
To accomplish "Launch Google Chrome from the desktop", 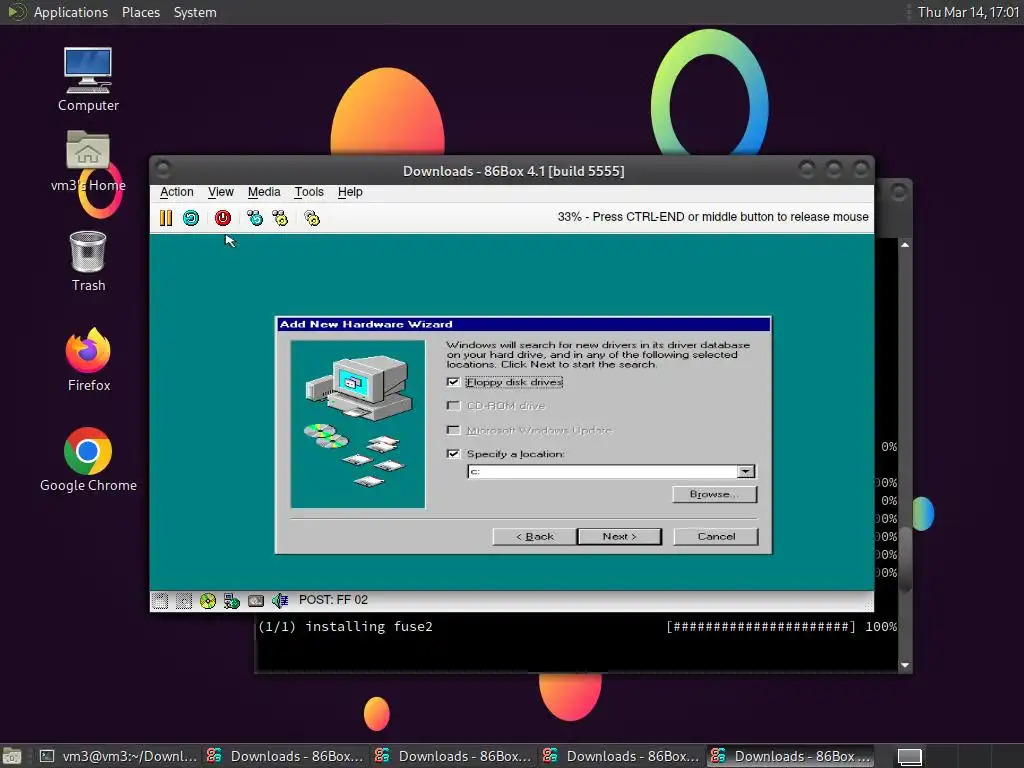I will tap(88, 460).
